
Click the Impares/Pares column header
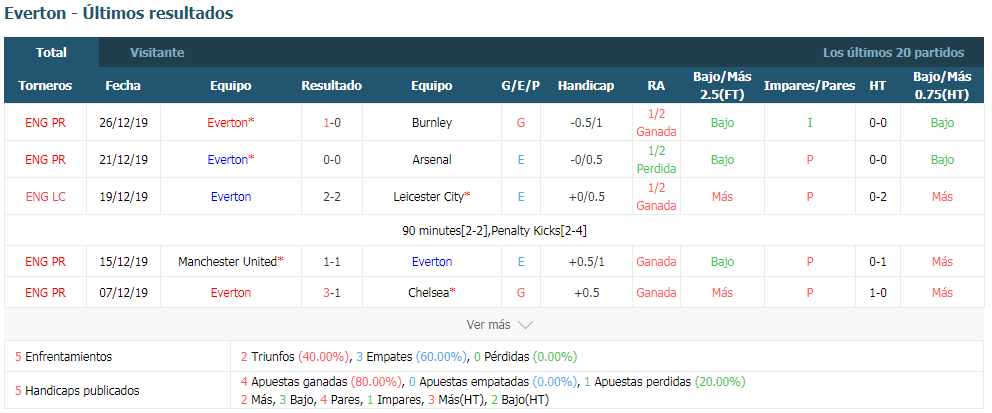[809, 85]
